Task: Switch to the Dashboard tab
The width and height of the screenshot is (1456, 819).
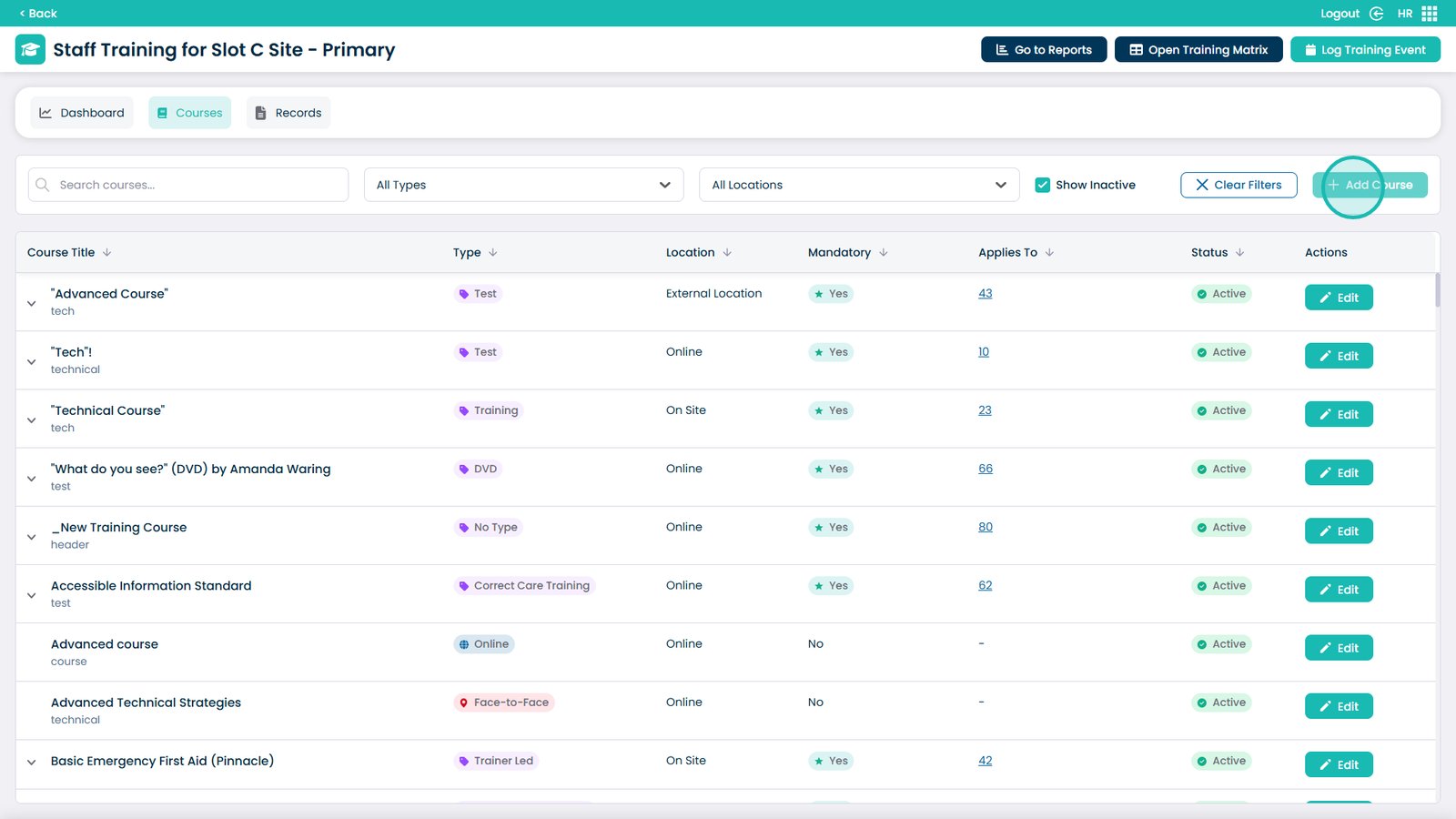Action: [x=82, y=113]
